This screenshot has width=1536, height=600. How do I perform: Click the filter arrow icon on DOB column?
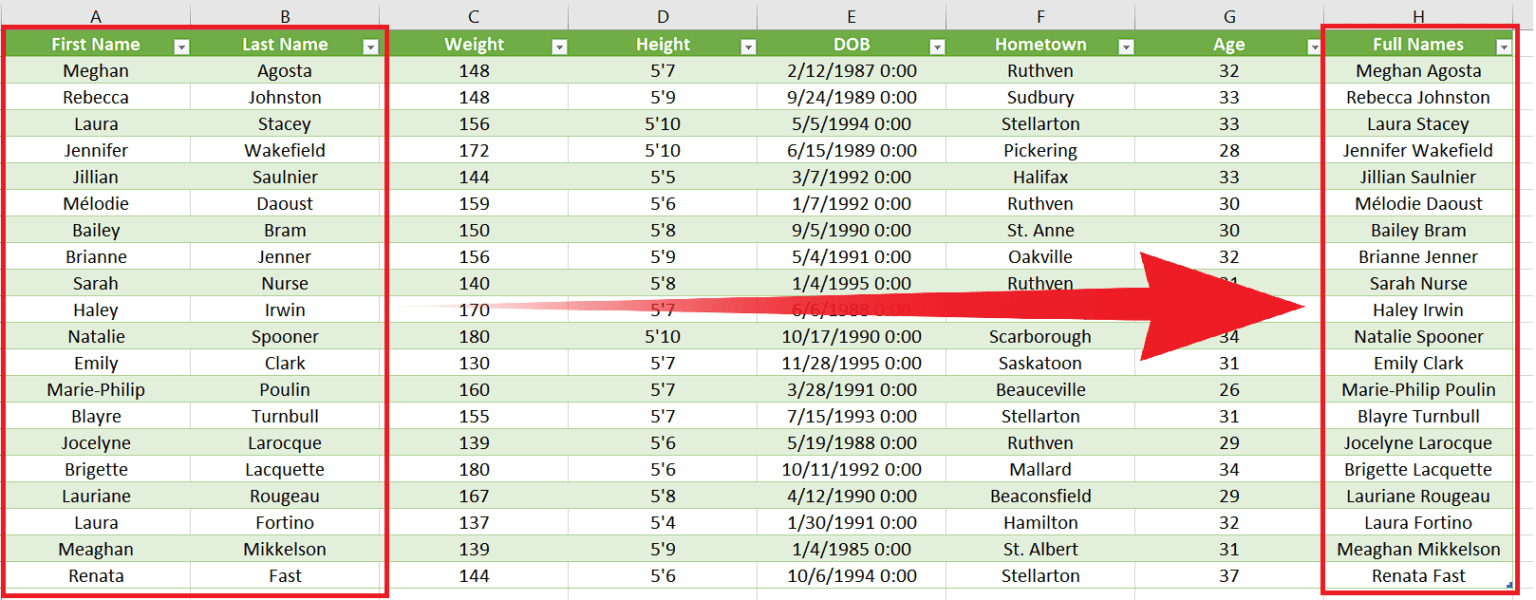(x=937, y=45)
